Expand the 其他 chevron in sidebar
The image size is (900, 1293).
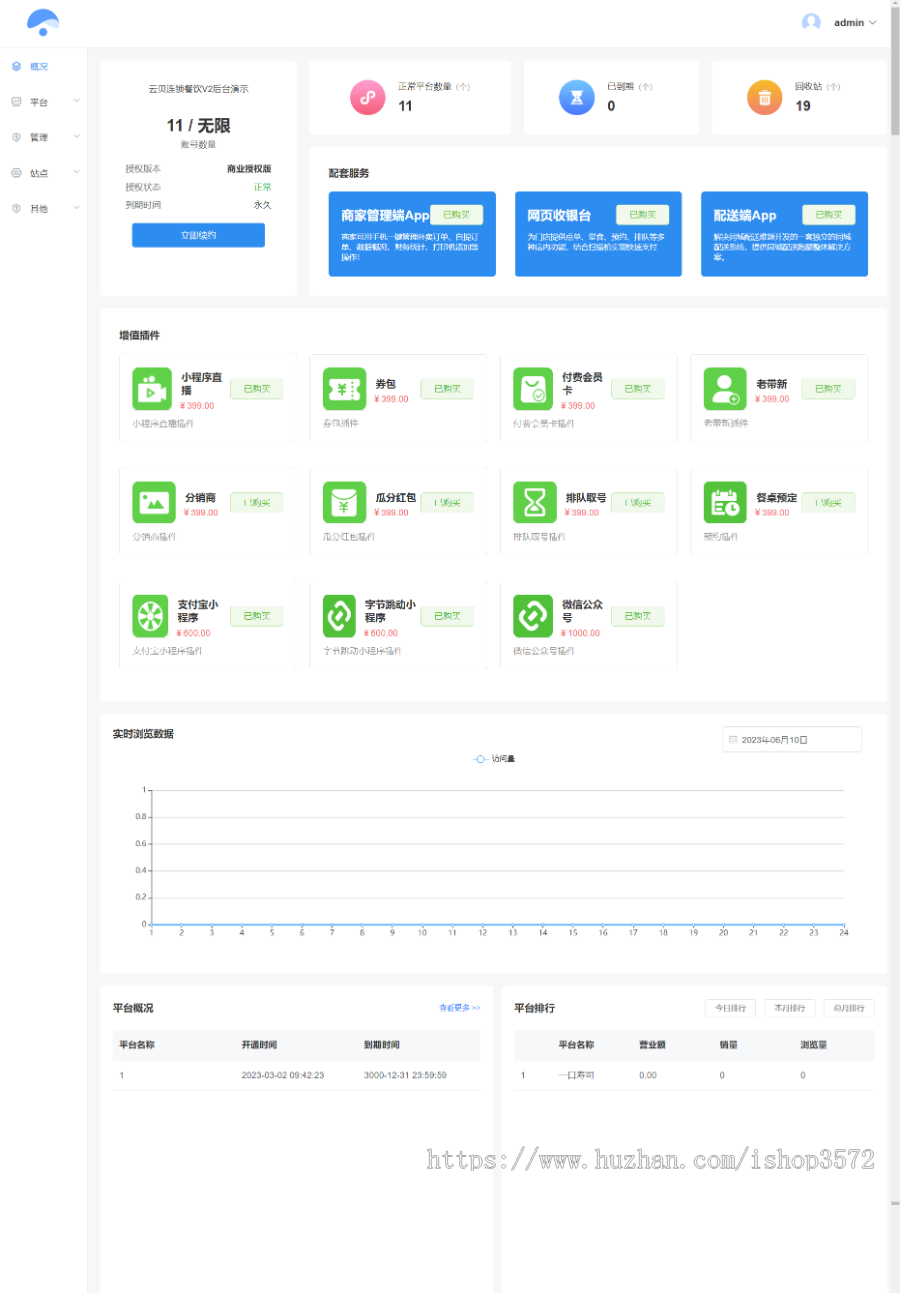pos(76,208)
